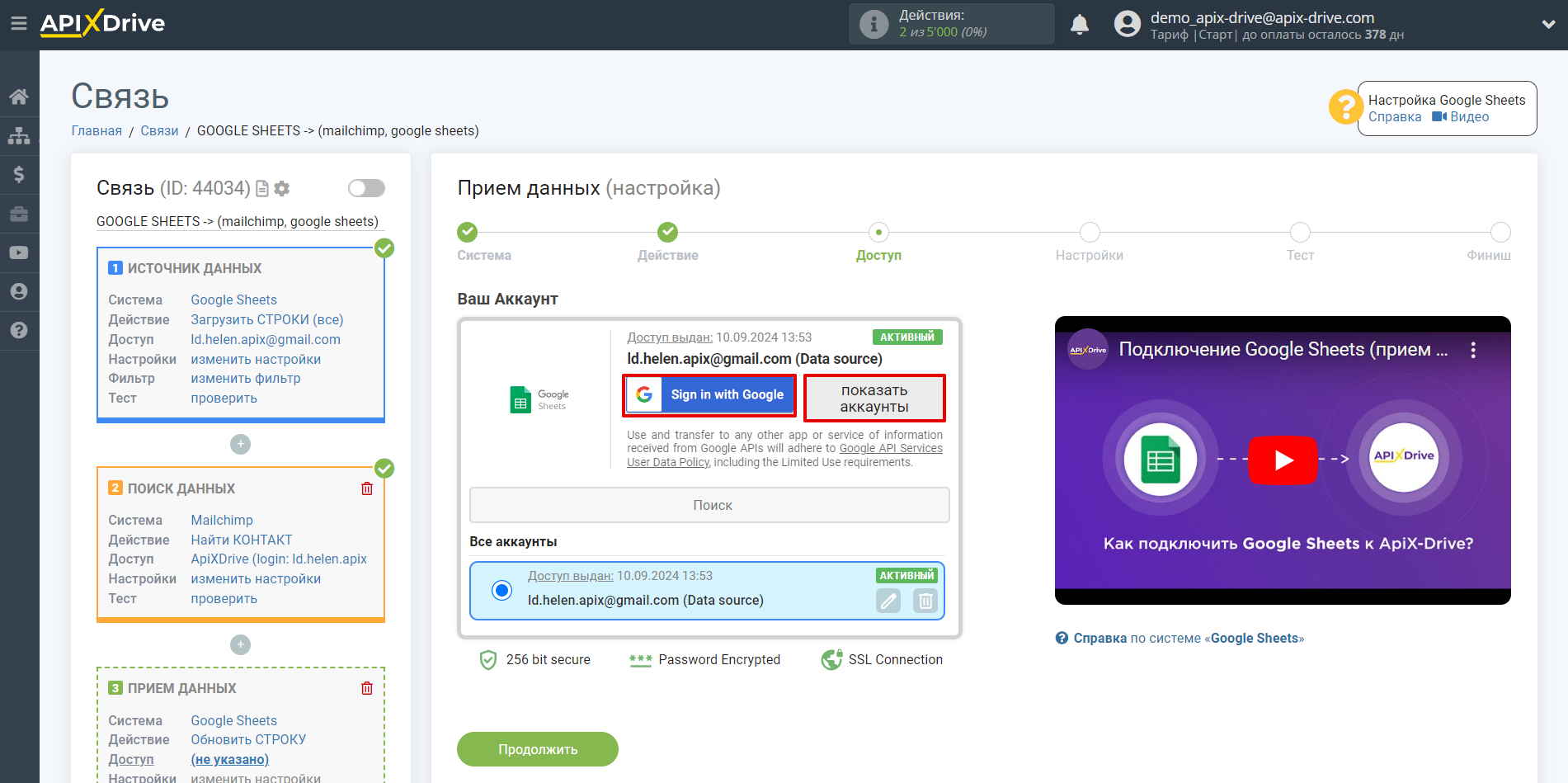
Task: Open billing dollar sidebar icon
Action: [x=19, y=174]
